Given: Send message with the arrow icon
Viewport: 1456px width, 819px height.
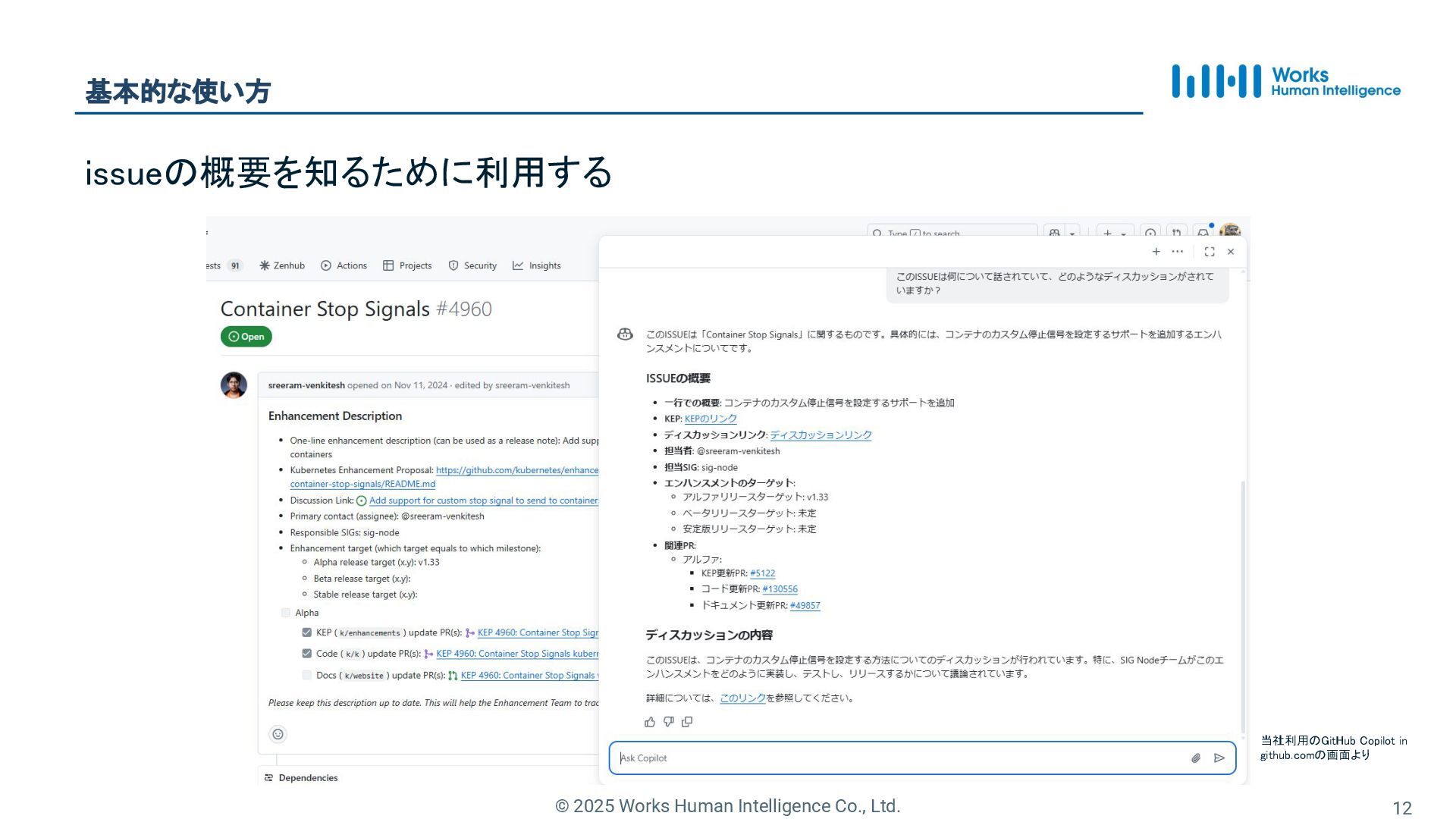Looking at the screenshot, I should coord(1219,758).
